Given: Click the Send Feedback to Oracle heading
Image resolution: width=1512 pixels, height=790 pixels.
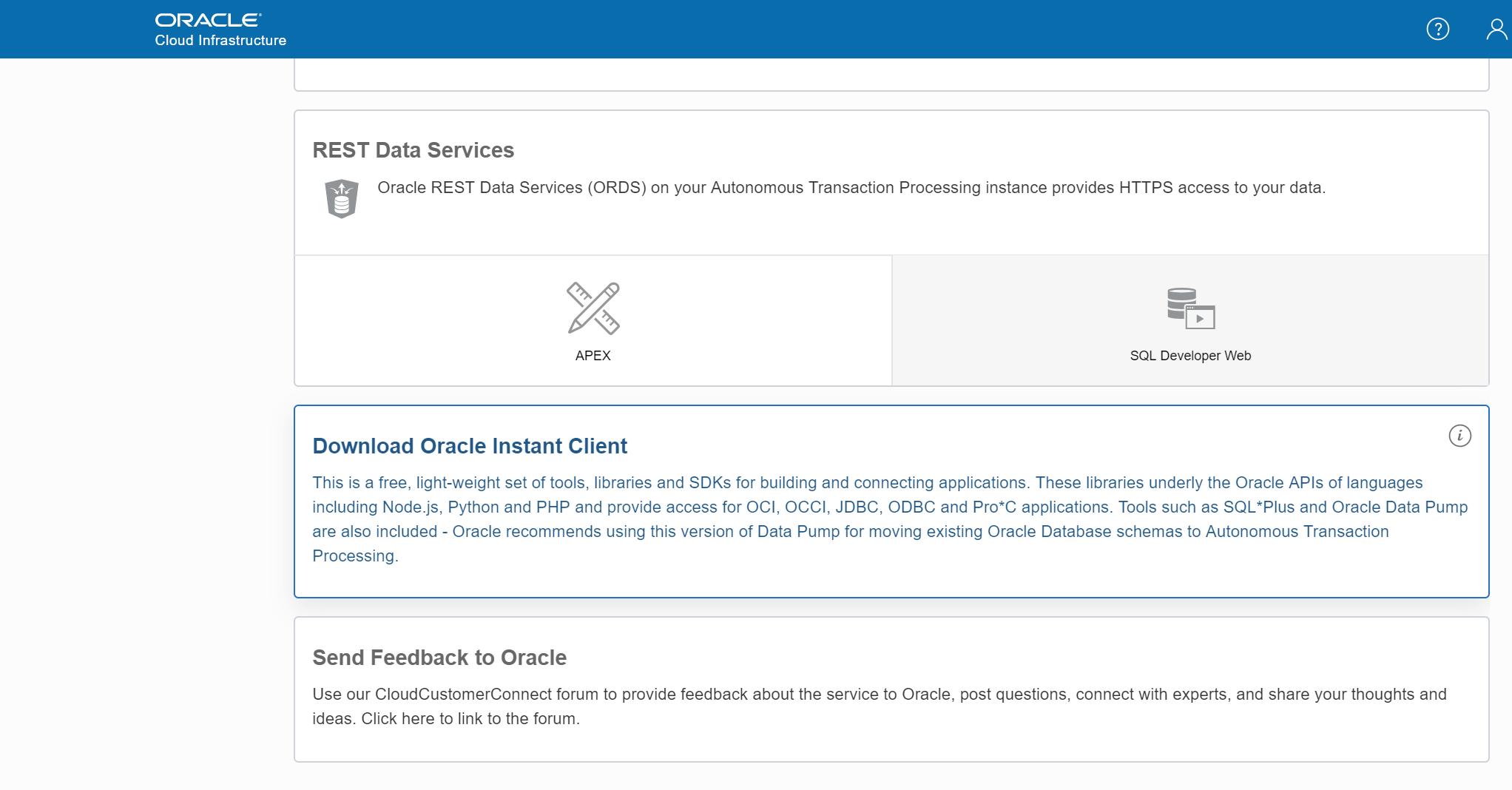Looking at the screenshot, I should click(439, 658).
